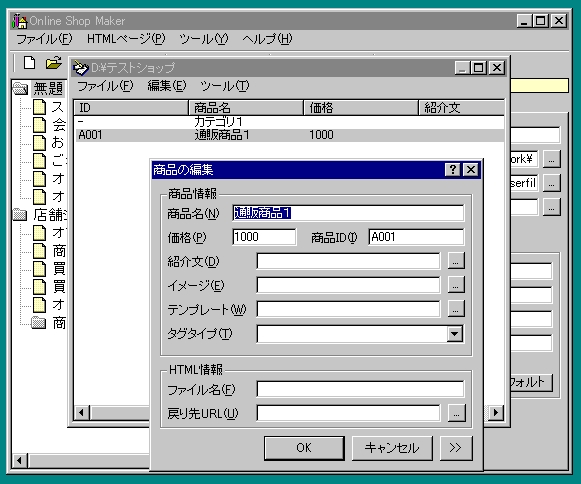Viewport: 581px width, 484px height.
Task: Expand the タグタイプ dropdown arrow
Action: pyautogui.click(x=455, y=334)
